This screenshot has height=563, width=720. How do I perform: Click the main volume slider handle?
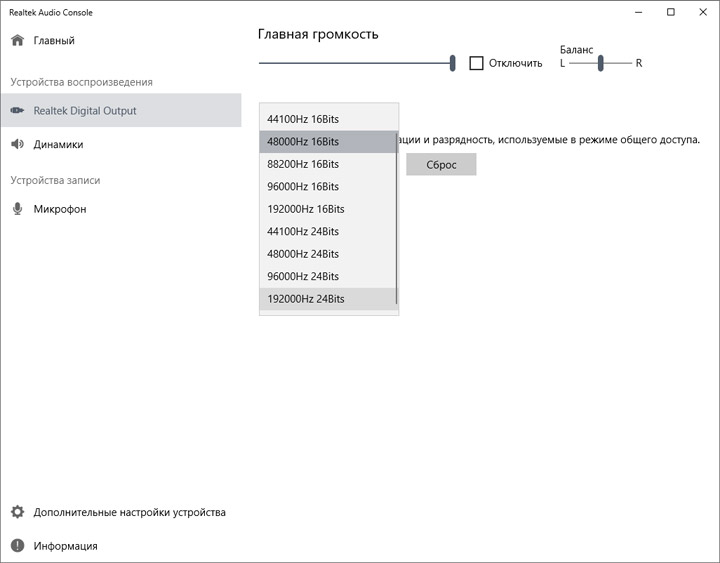point(453,63)
